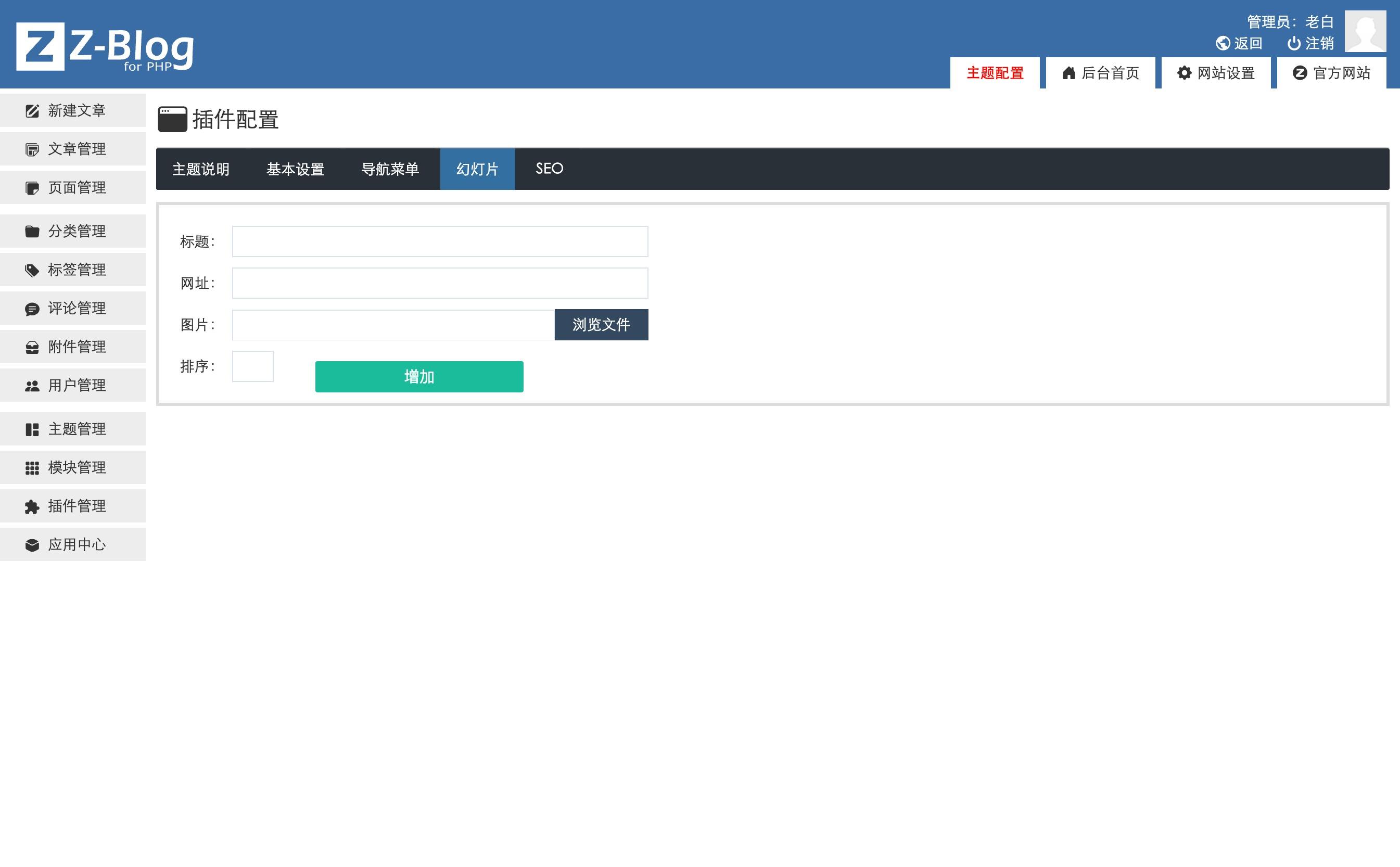Click inside the 排序 number field
Viewport: 1400px width, 867px height.
tap(252, 366)
